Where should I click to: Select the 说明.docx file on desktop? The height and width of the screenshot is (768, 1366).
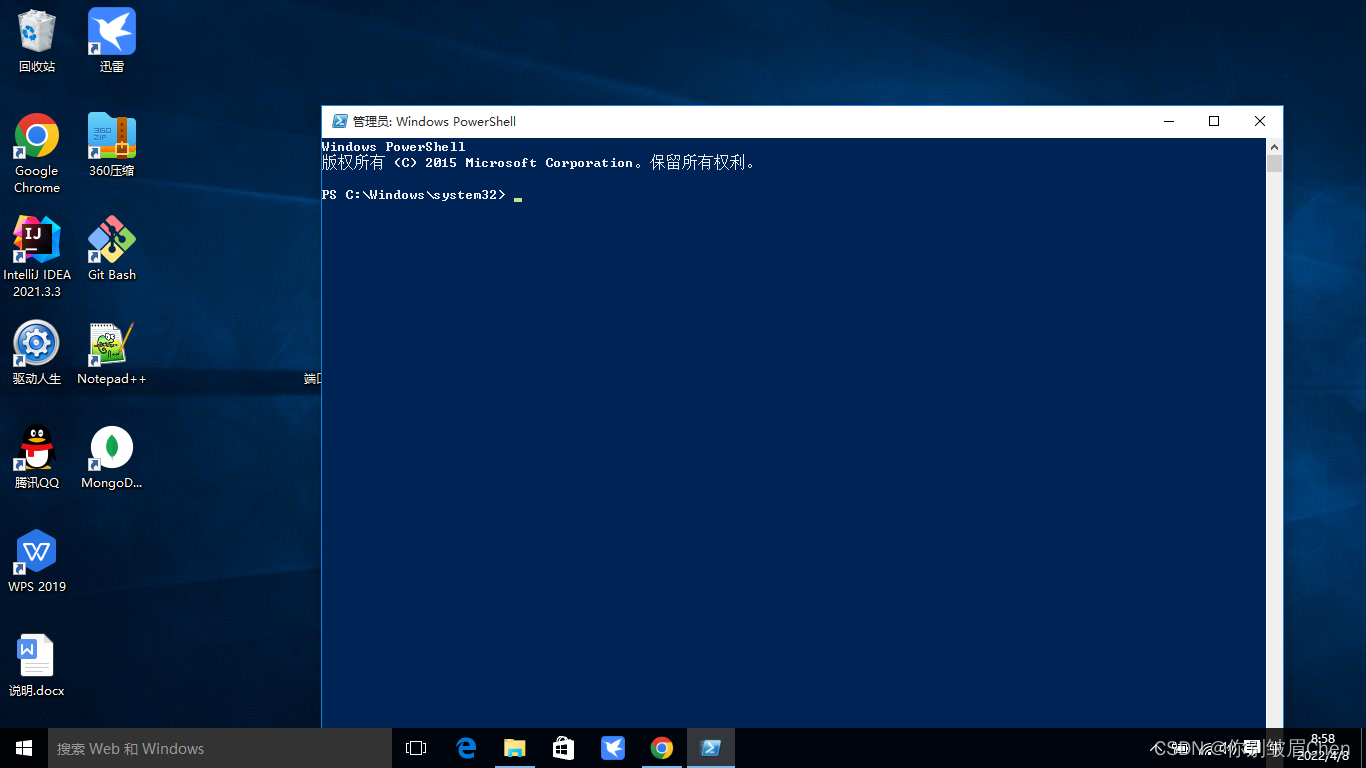click(x=37, y=657)
